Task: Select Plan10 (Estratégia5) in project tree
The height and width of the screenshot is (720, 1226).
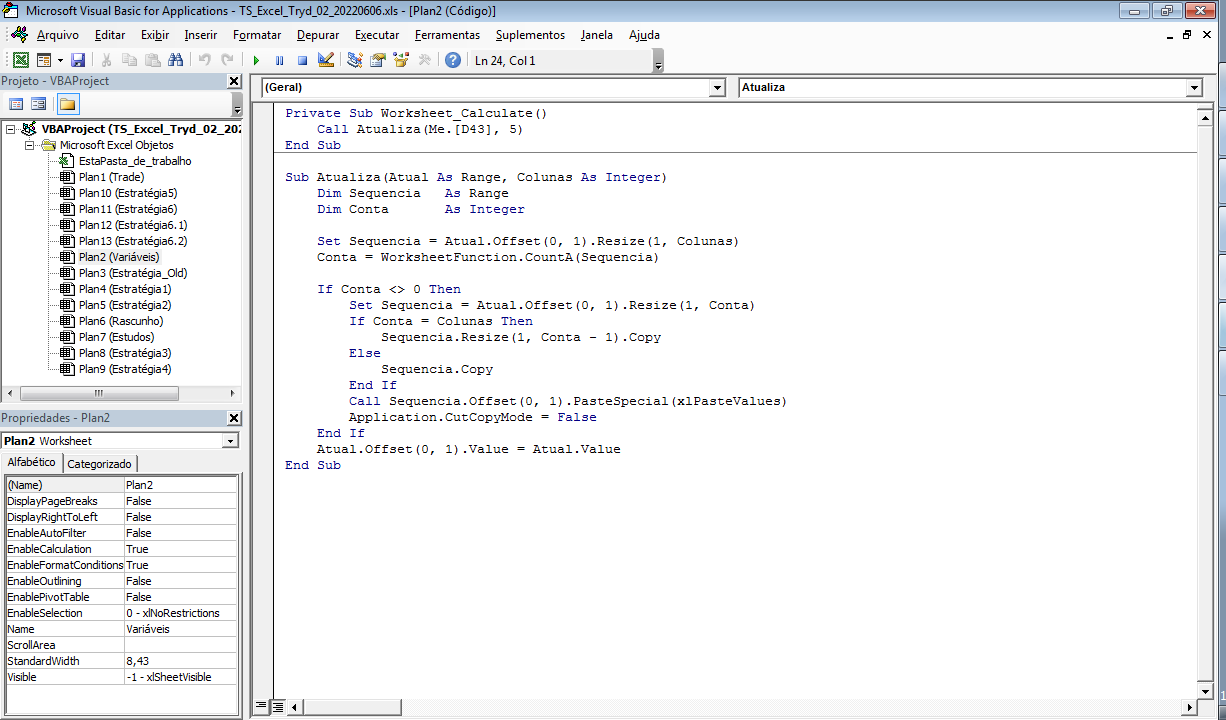Action: 128,193
